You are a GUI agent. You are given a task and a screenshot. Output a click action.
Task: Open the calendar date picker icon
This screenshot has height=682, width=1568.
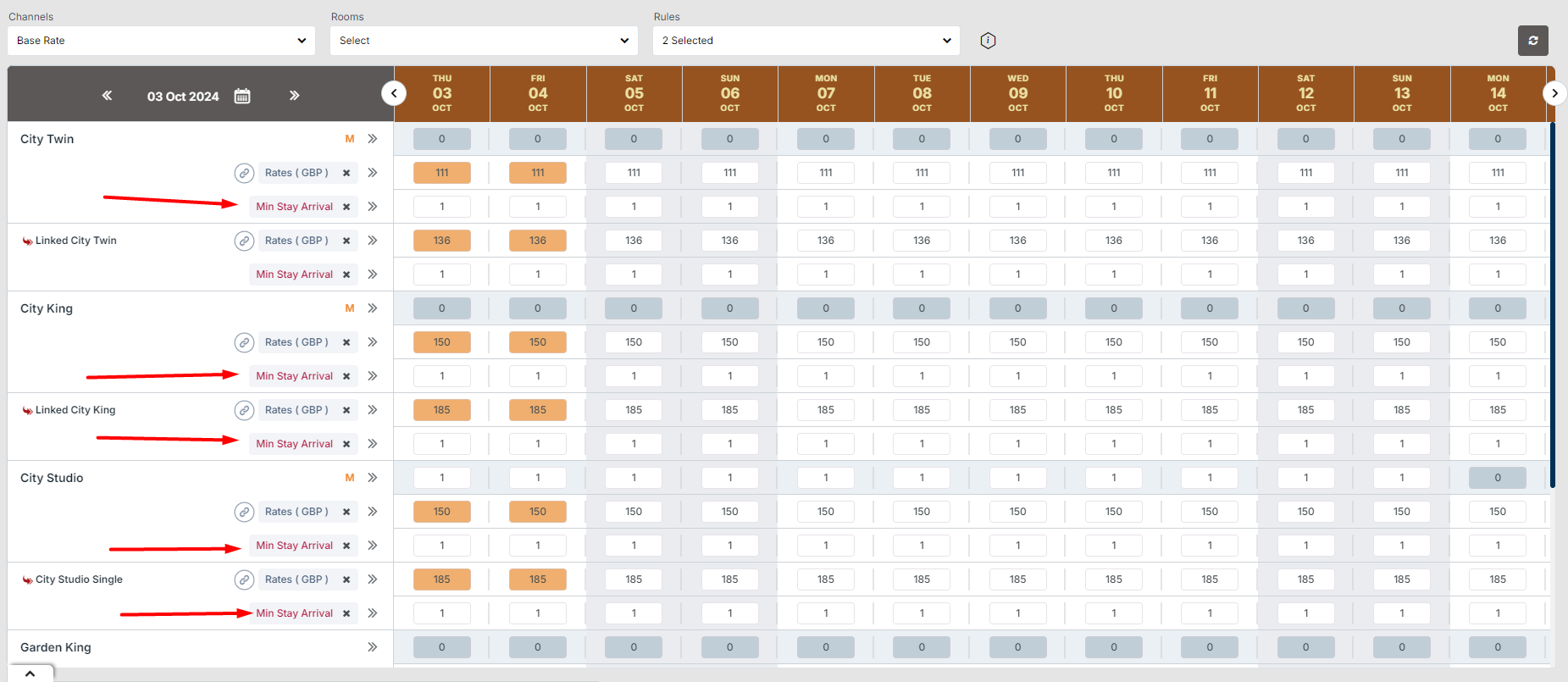[242, 96]
